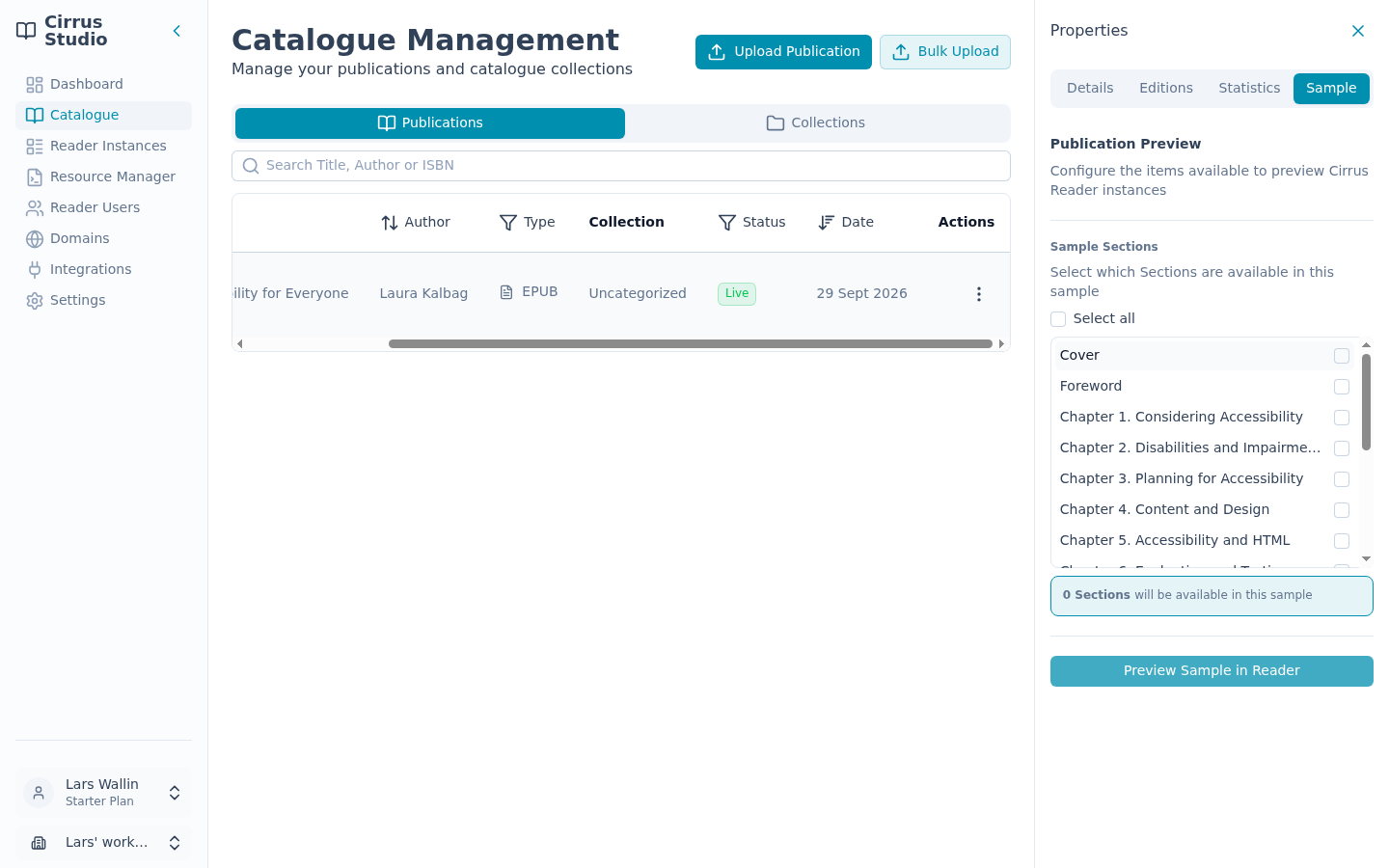Click the Reader Instances icon
The image size is (1389, 868).
click(35, 147)
